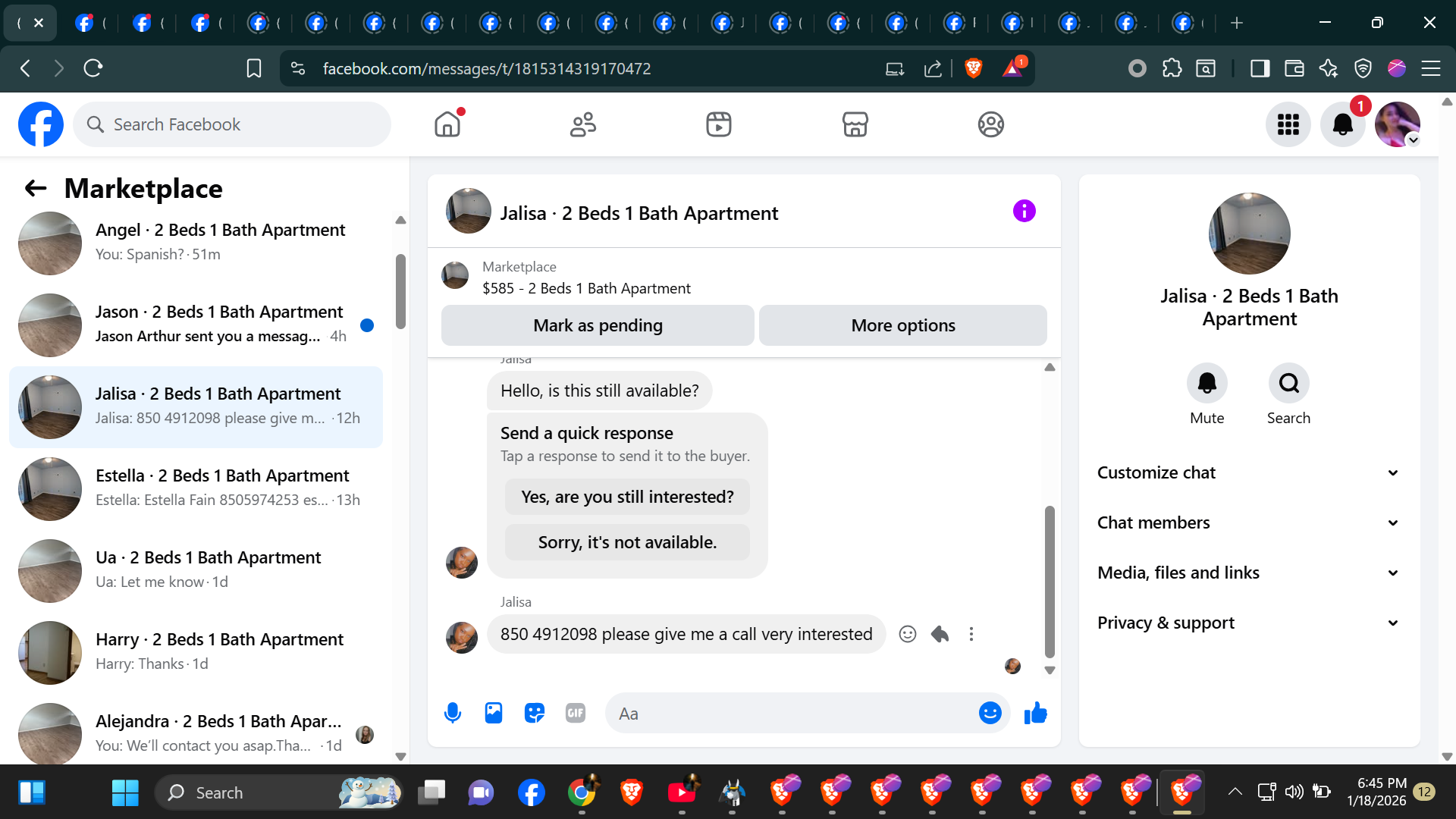Open the Marketplace tab in top navigation
This screenshot has height=819, width=1456.
tap(855, 124)
